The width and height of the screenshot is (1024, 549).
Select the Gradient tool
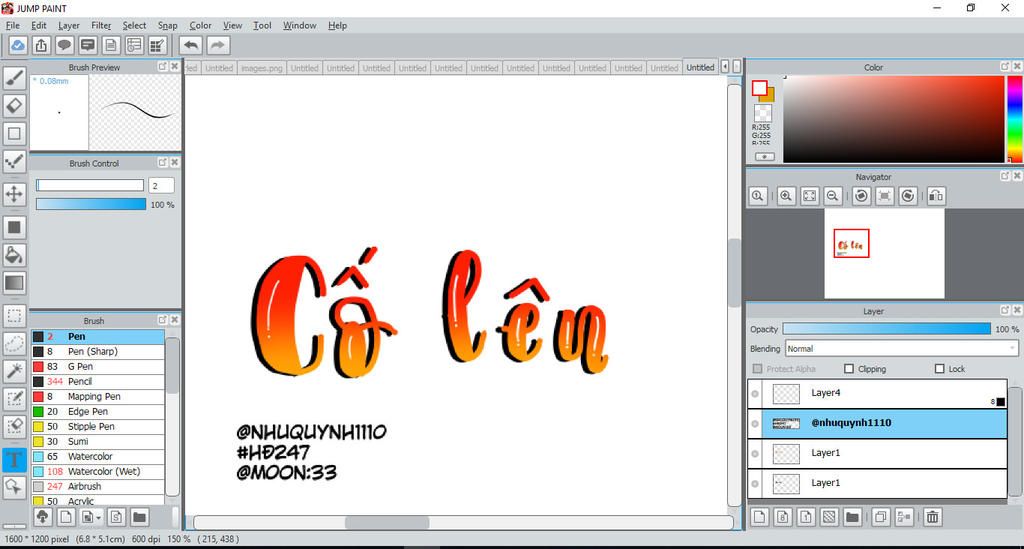coord(14,283)
